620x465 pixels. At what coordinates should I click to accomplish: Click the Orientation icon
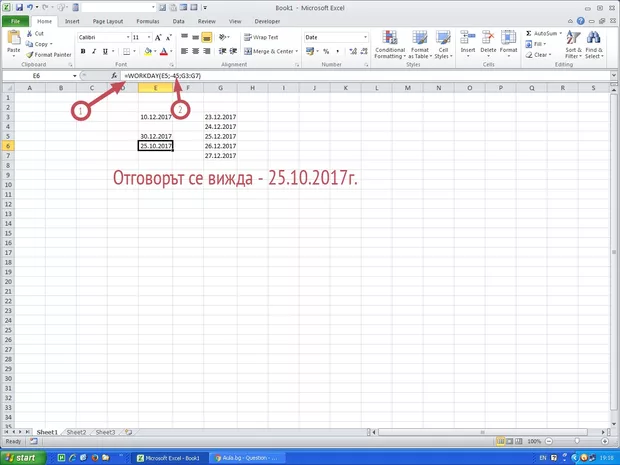click(223, 37)
